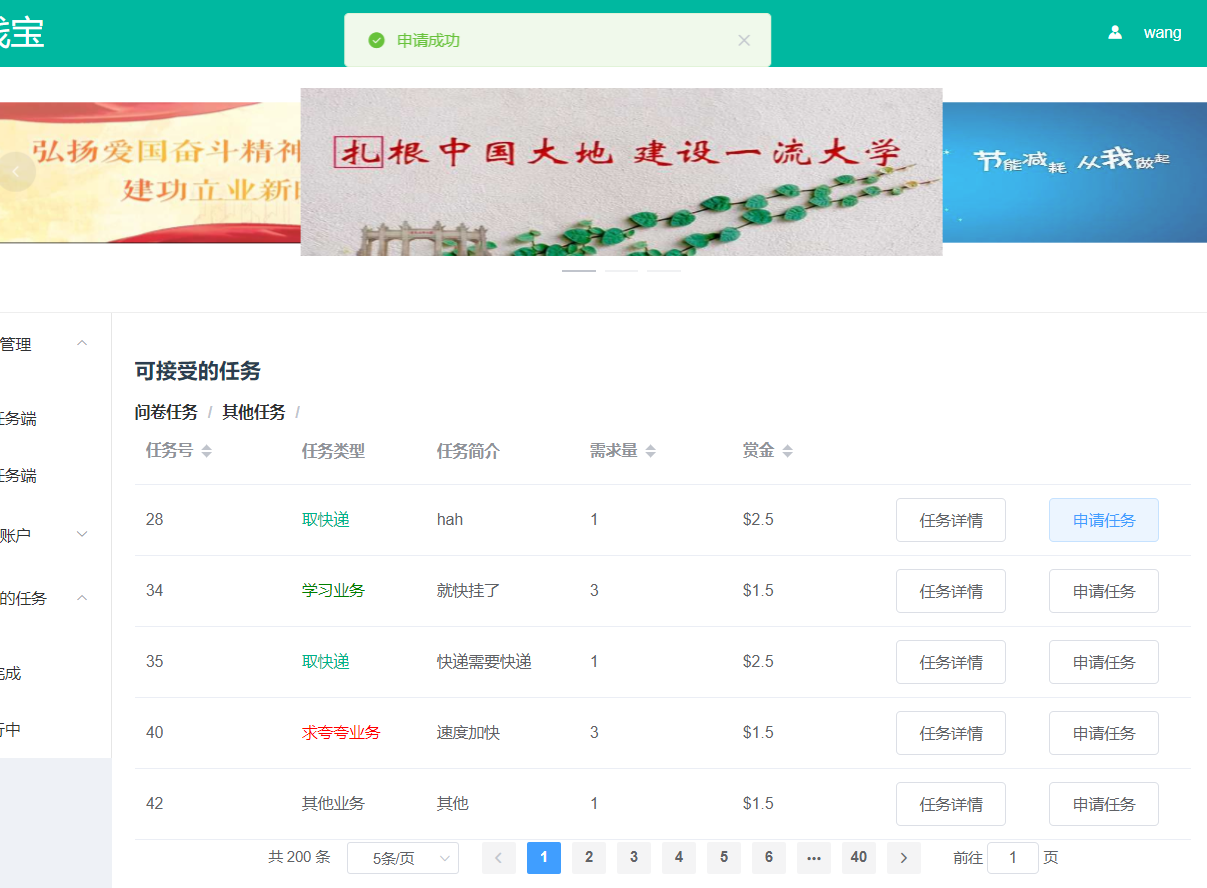Close the 申请成功 notification
This screenshot has width=1207, height=888.
(743, 40)
